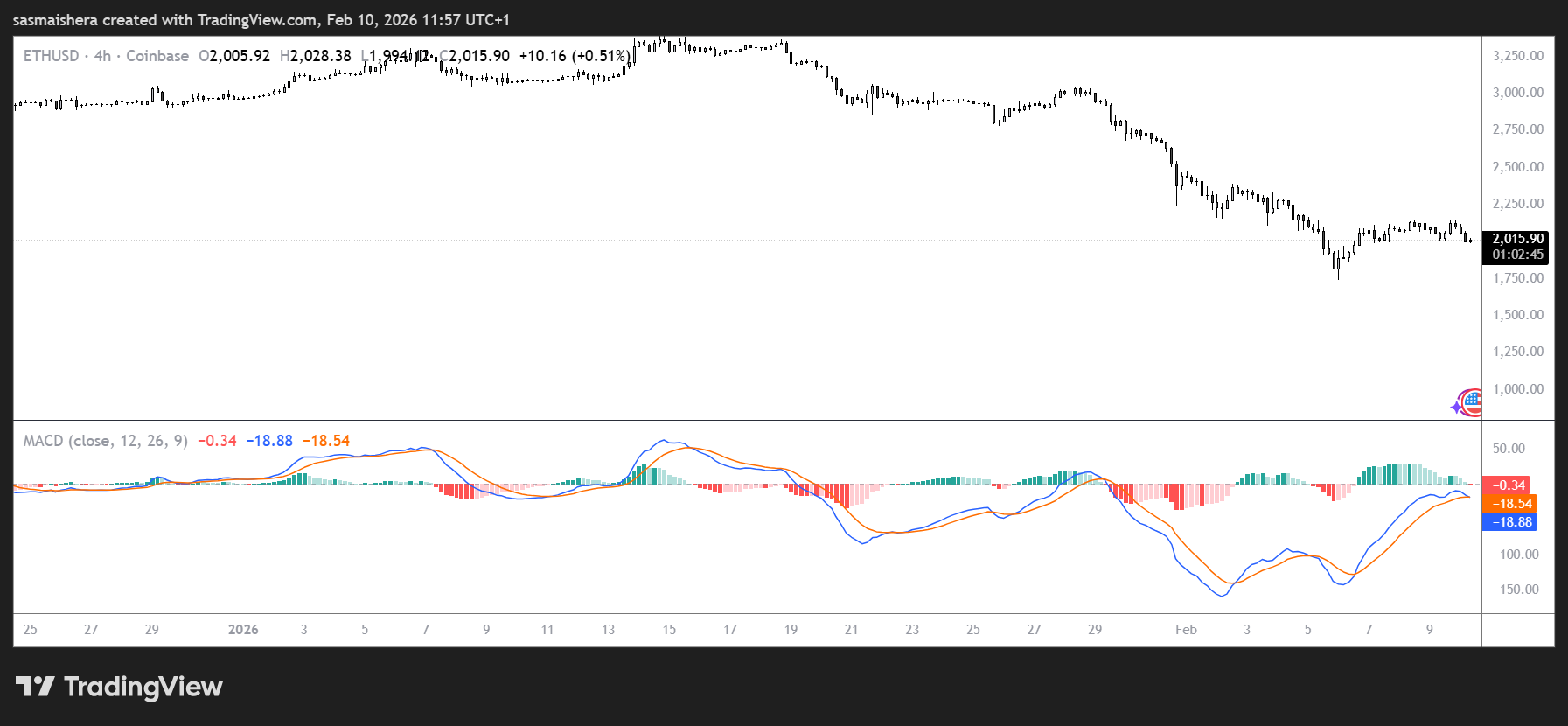The height and width of the screenshot is (726, 1568).
Task: Click the red -0.34 histogram tag on the axis
Action: tap(1506, 485)
